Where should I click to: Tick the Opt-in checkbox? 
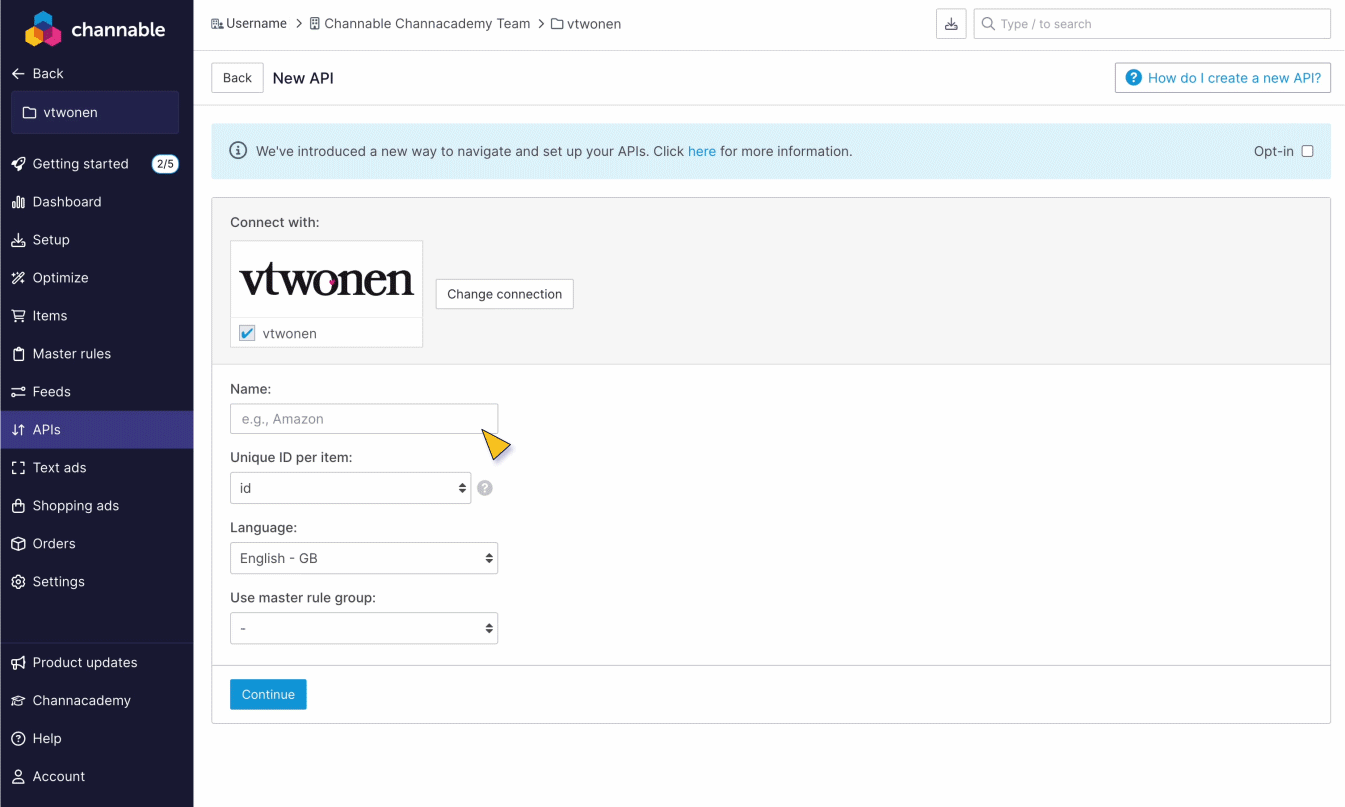click(x=1307, y=151)
